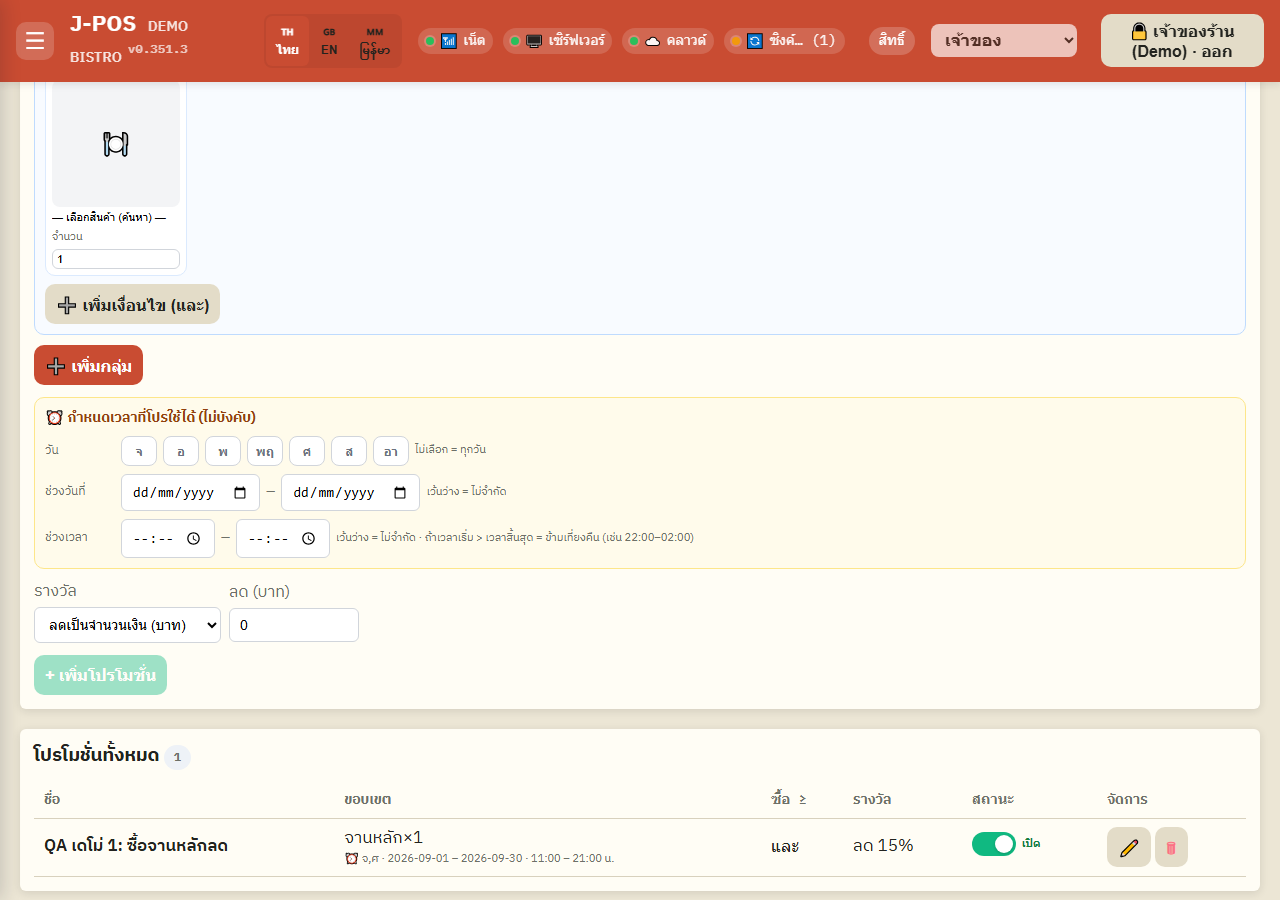Switch language to Thai (TH ไทย)
The image size is (1280, 900).
[288, 41]
